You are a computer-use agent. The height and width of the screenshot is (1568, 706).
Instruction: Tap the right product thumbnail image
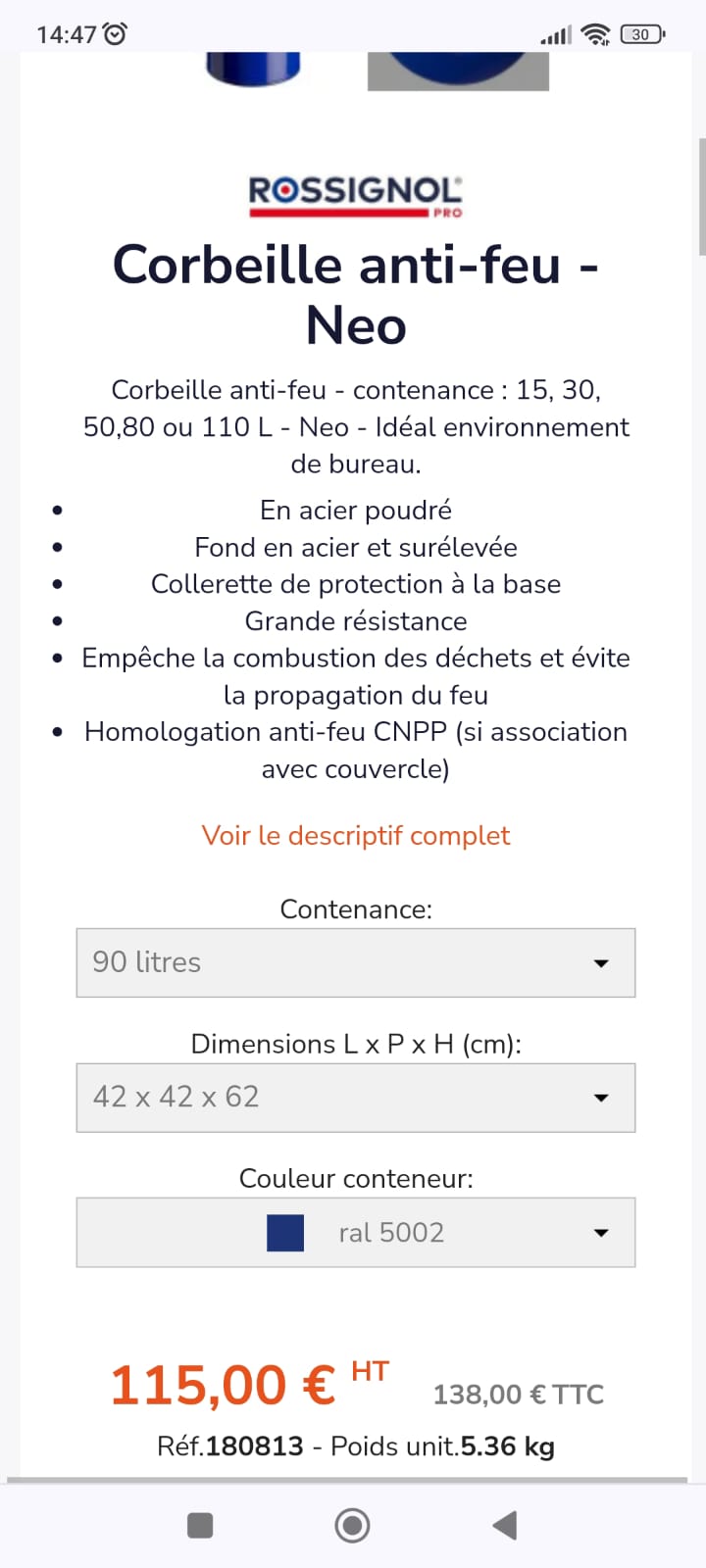click(458, 71)
